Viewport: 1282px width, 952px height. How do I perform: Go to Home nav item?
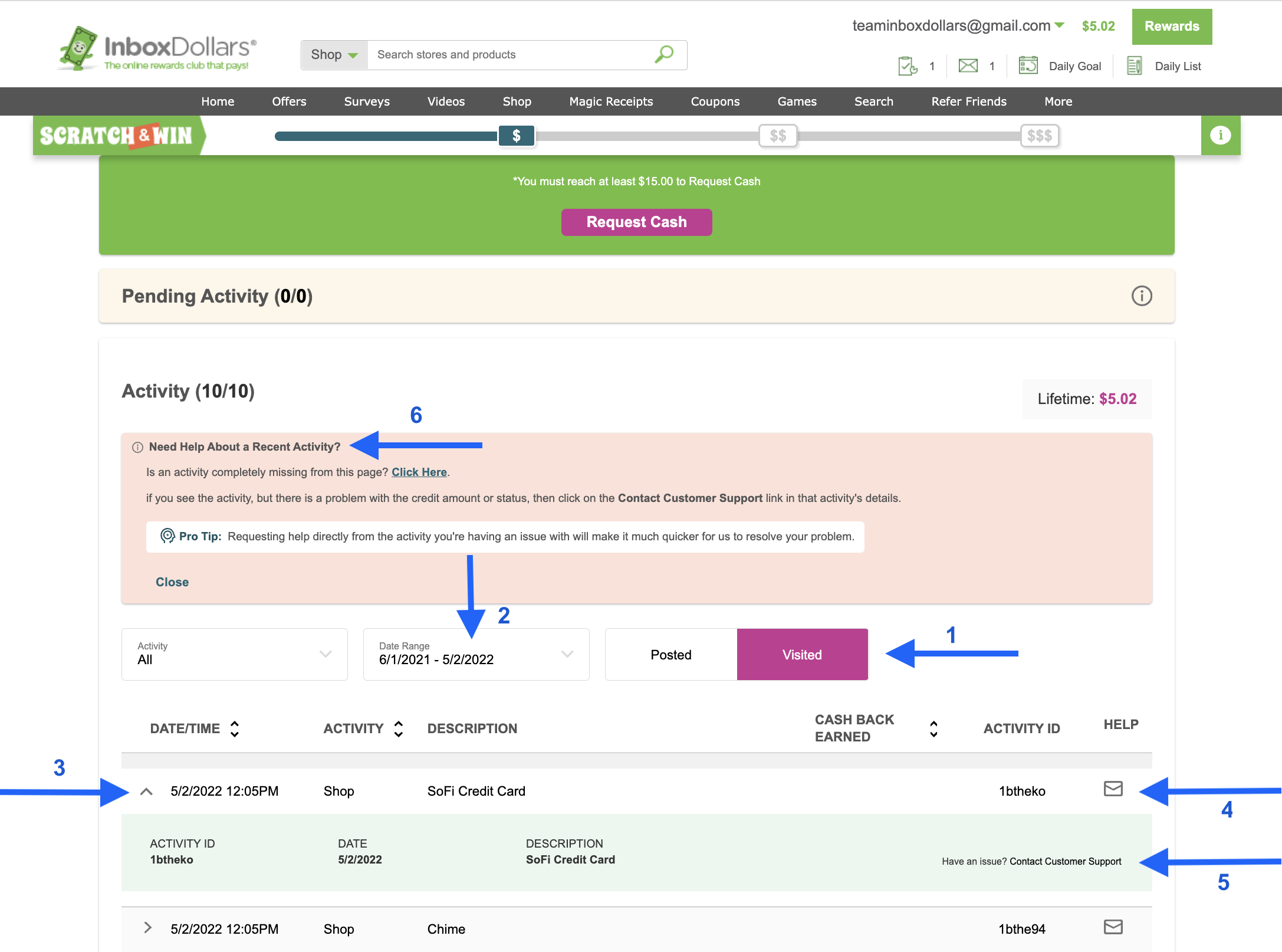pyautogui.click(x=218, y=101)
